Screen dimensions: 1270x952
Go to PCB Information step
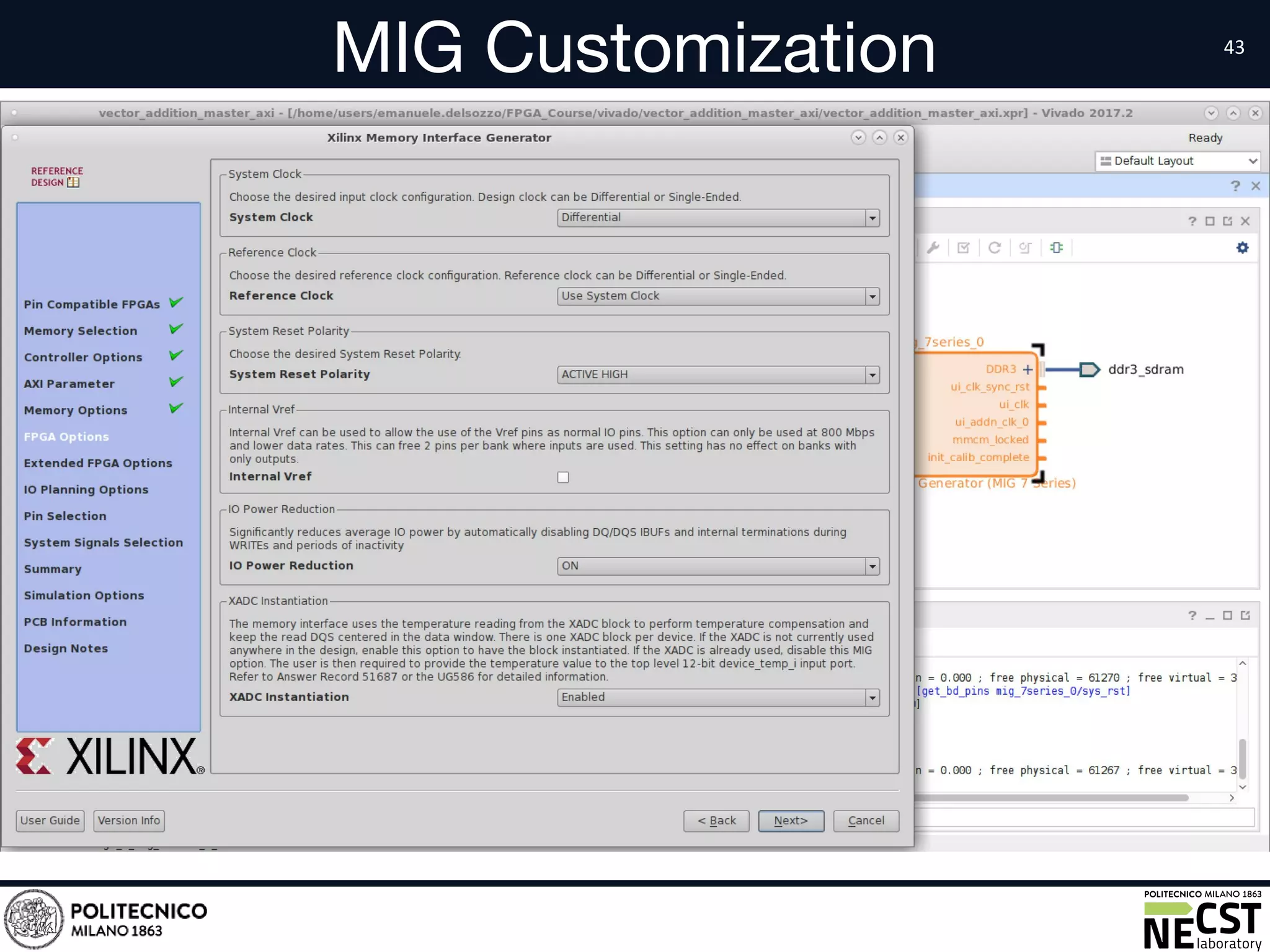pyautogui.click(x=75, y=622)
